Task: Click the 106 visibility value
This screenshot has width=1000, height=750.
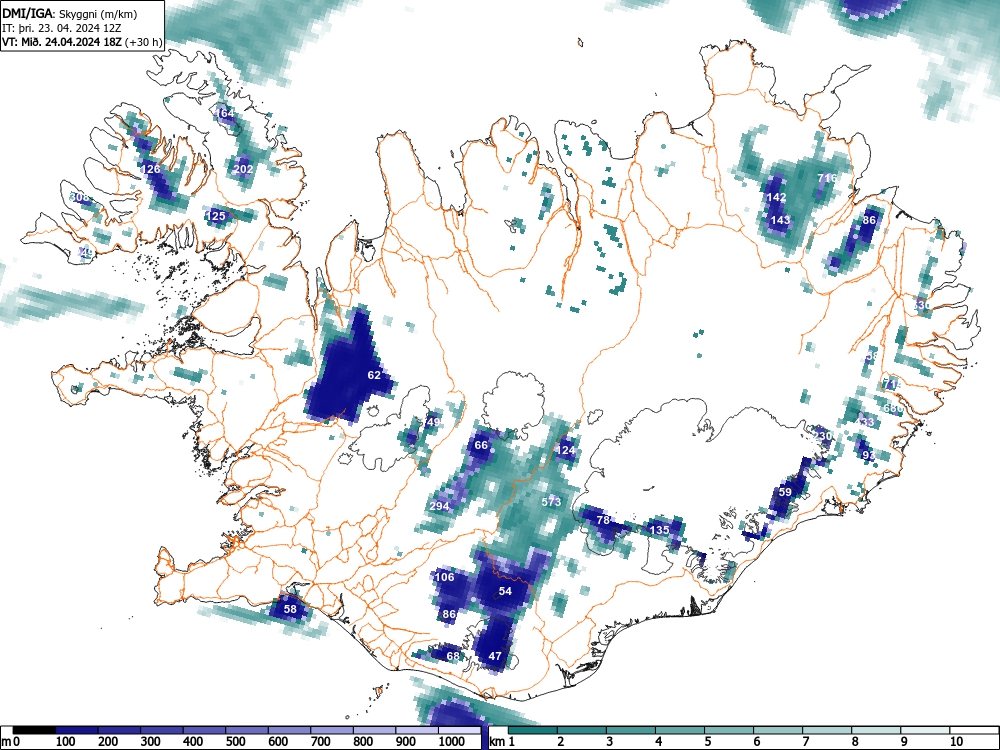Action: [x=445, y=577]
